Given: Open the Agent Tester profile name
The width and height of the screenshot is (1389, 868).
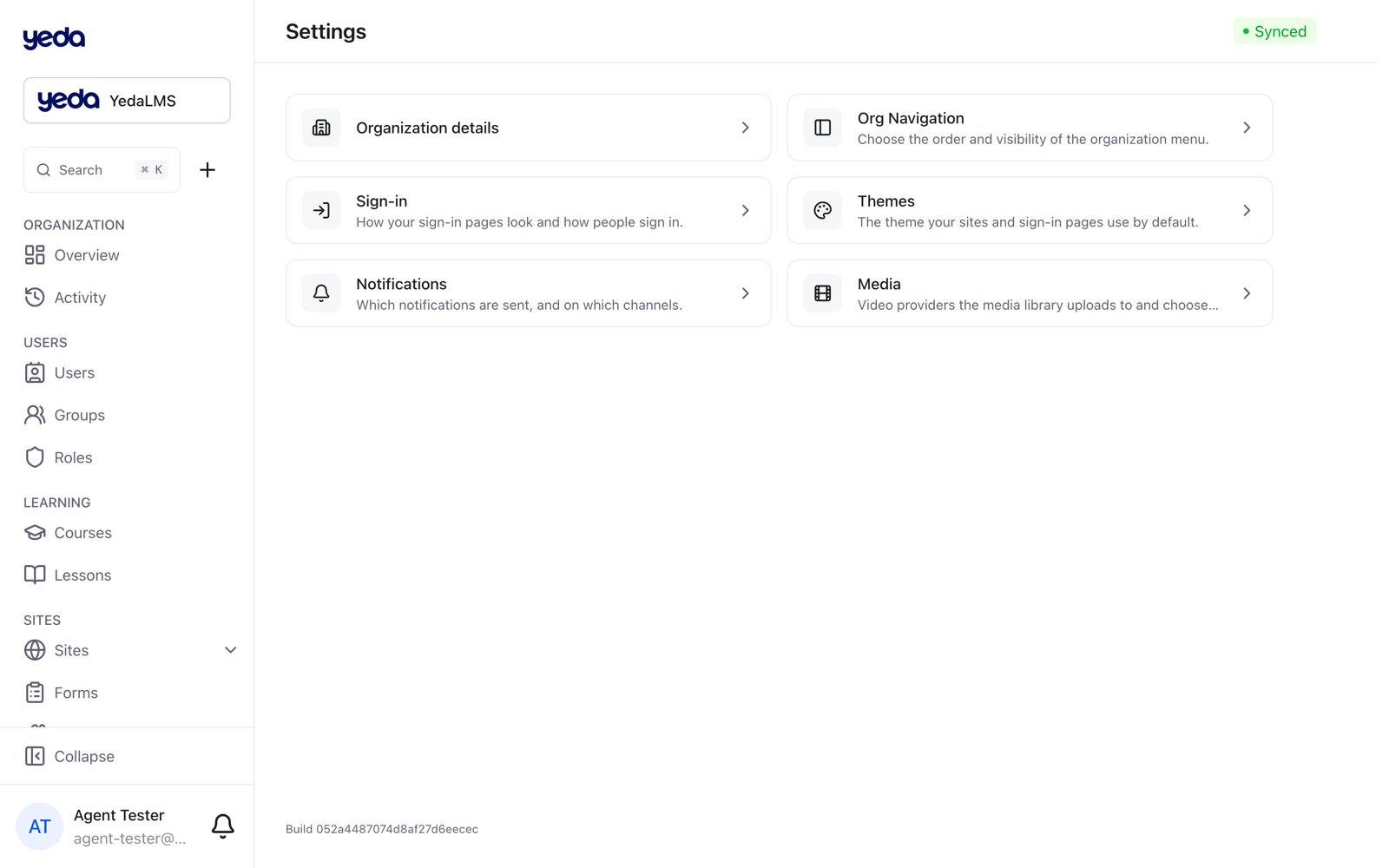Looking at the screenshot, I should [x=119, y=815].
